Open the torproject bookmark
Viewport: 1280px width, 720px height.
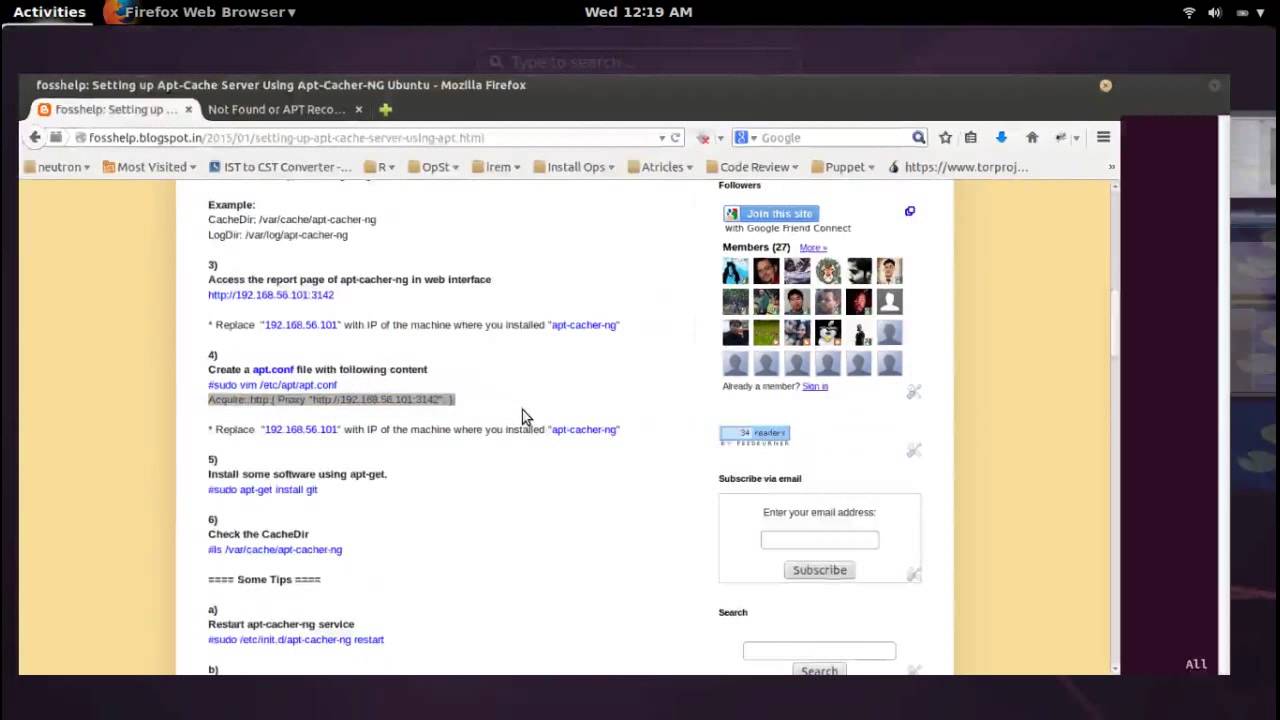pos(958,167)
